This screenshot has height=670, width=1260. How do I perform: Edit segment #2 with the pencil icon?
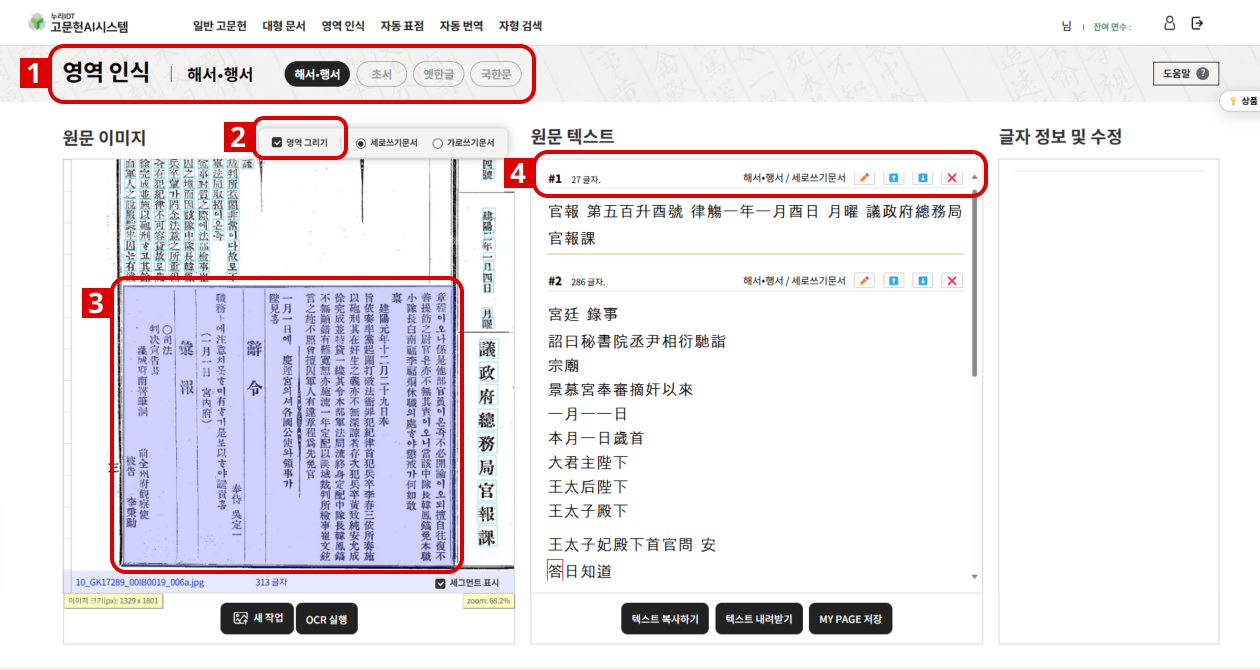click(864, 281)
